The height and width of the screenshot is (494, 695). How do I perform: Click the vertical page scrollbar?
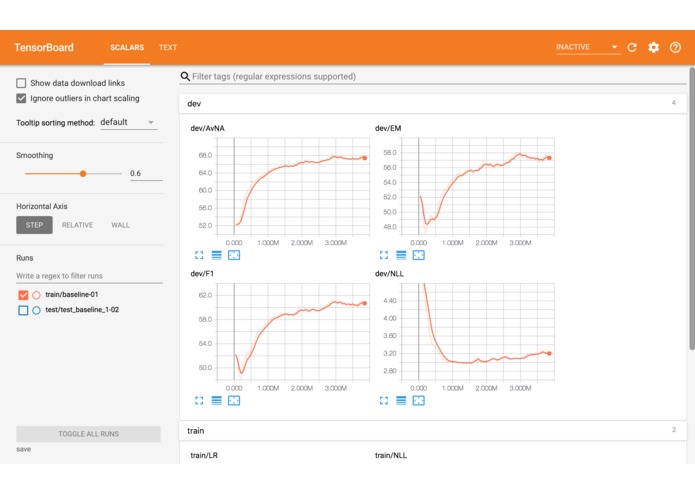point(692,208)
